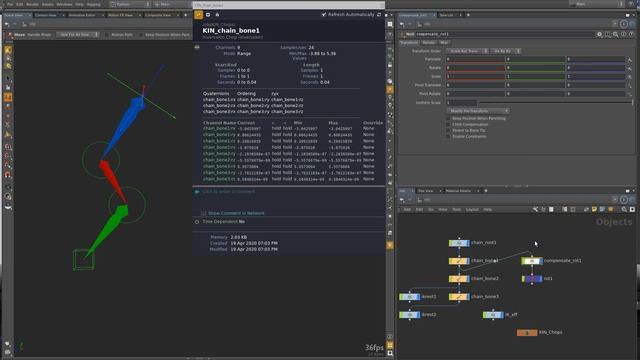Select the KIN_Chops node
This screenshot has height=360, width=640.
[x=527, y=333]
